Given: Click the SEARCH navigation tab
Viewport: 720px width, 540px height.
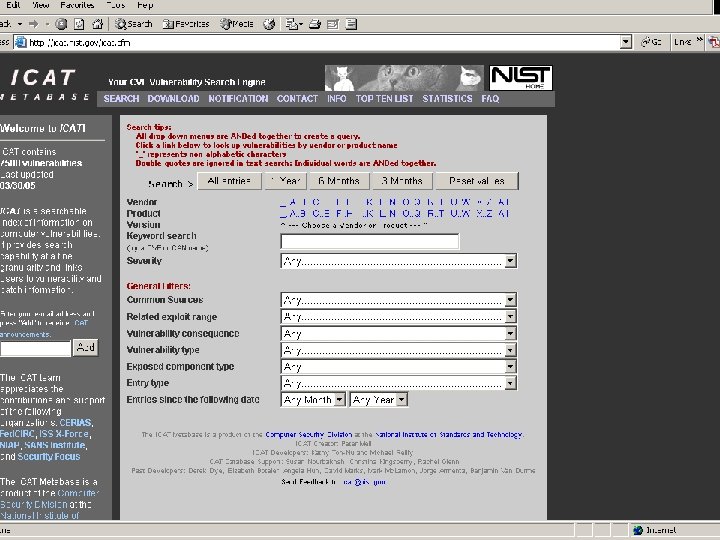Looking at the screenshot, I should tap(121, 98).
